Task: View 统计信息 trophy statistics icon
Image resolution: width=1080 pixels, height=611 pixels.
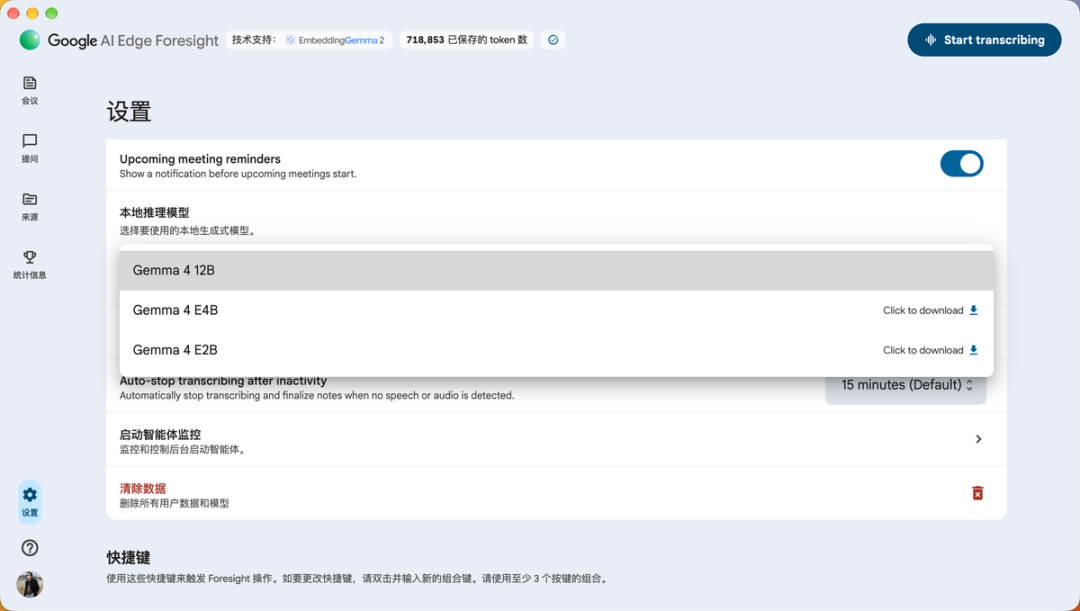Action: pyautogui.click(x=30, y=257)
